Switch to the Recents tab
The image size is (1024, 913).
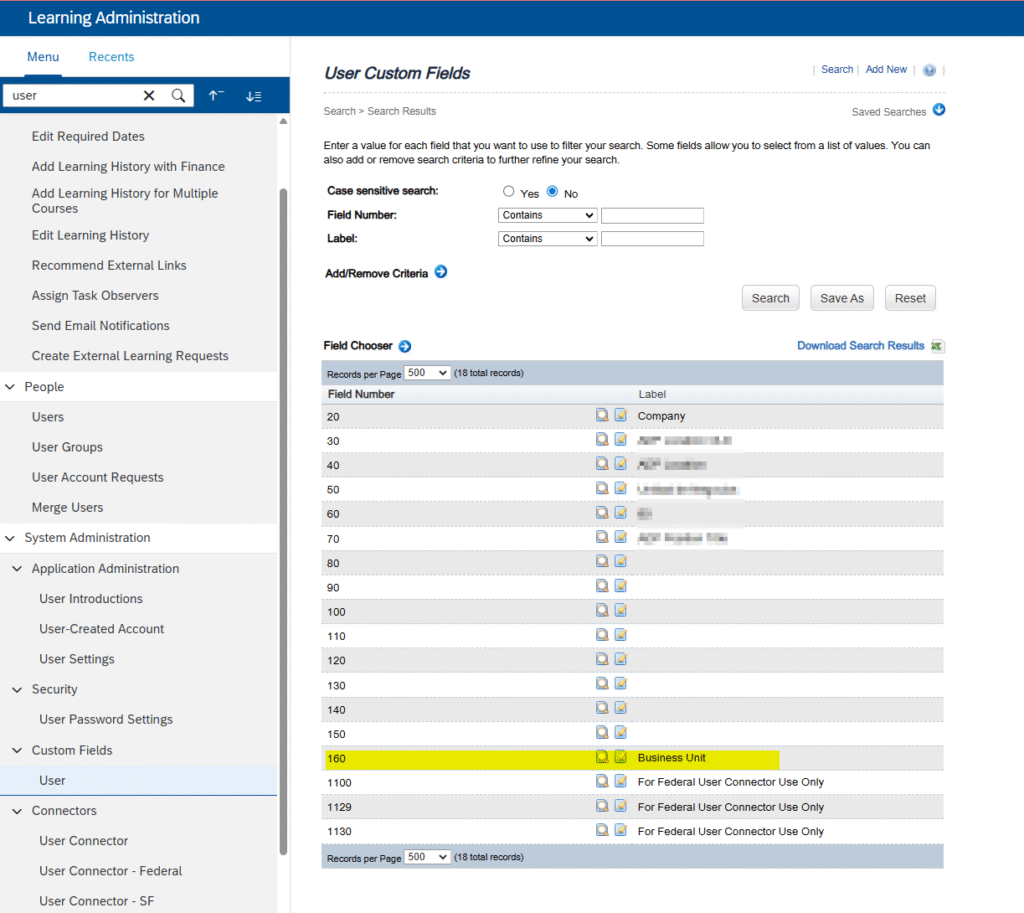click(111, 57)
